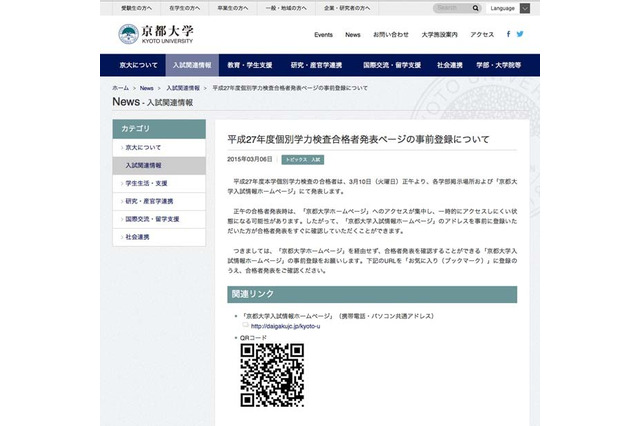Click the Kyoto University emblem logo
This screenshot has height=426, width=640.
click(129, 34)
